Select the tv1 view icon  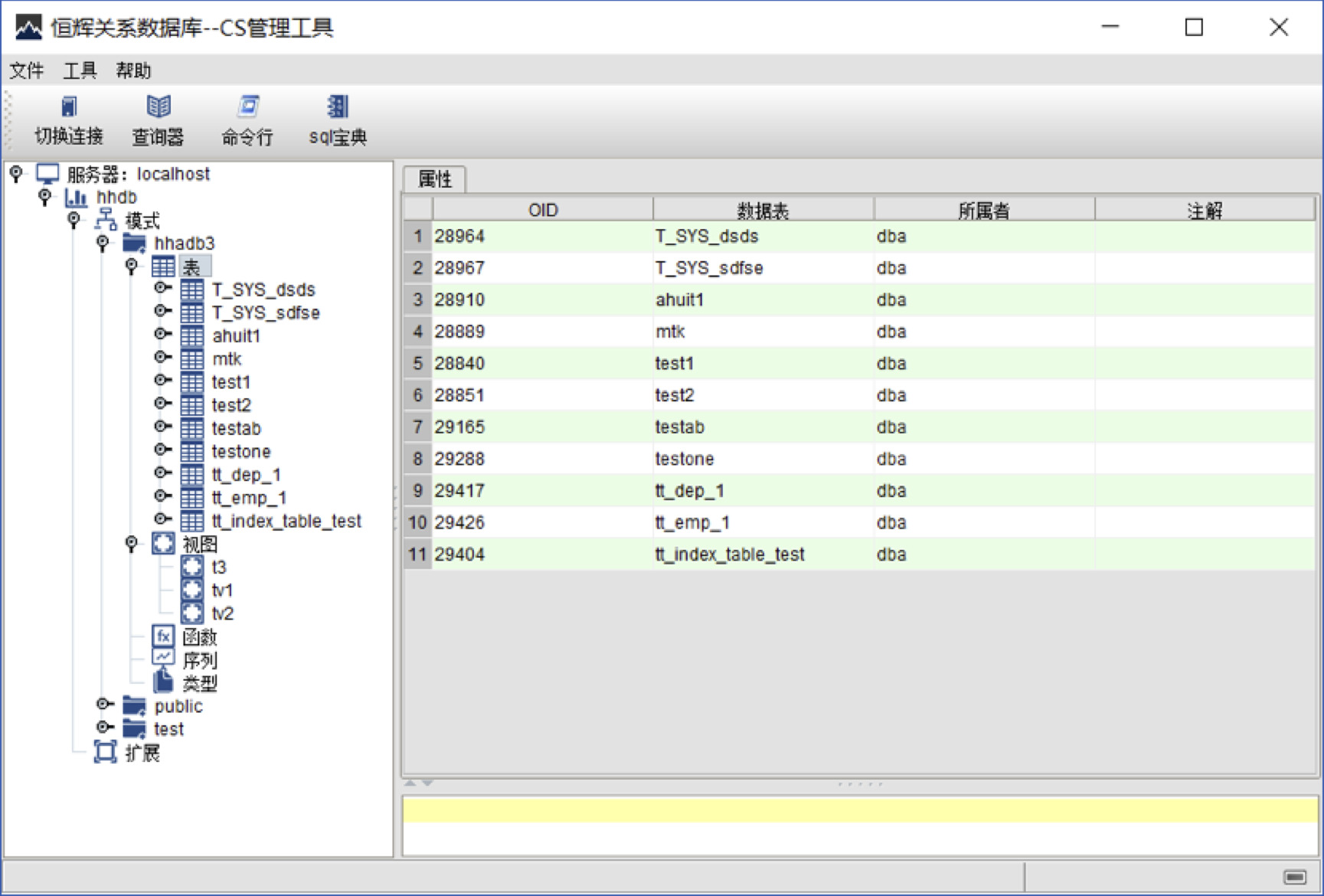tap(191, 590)
